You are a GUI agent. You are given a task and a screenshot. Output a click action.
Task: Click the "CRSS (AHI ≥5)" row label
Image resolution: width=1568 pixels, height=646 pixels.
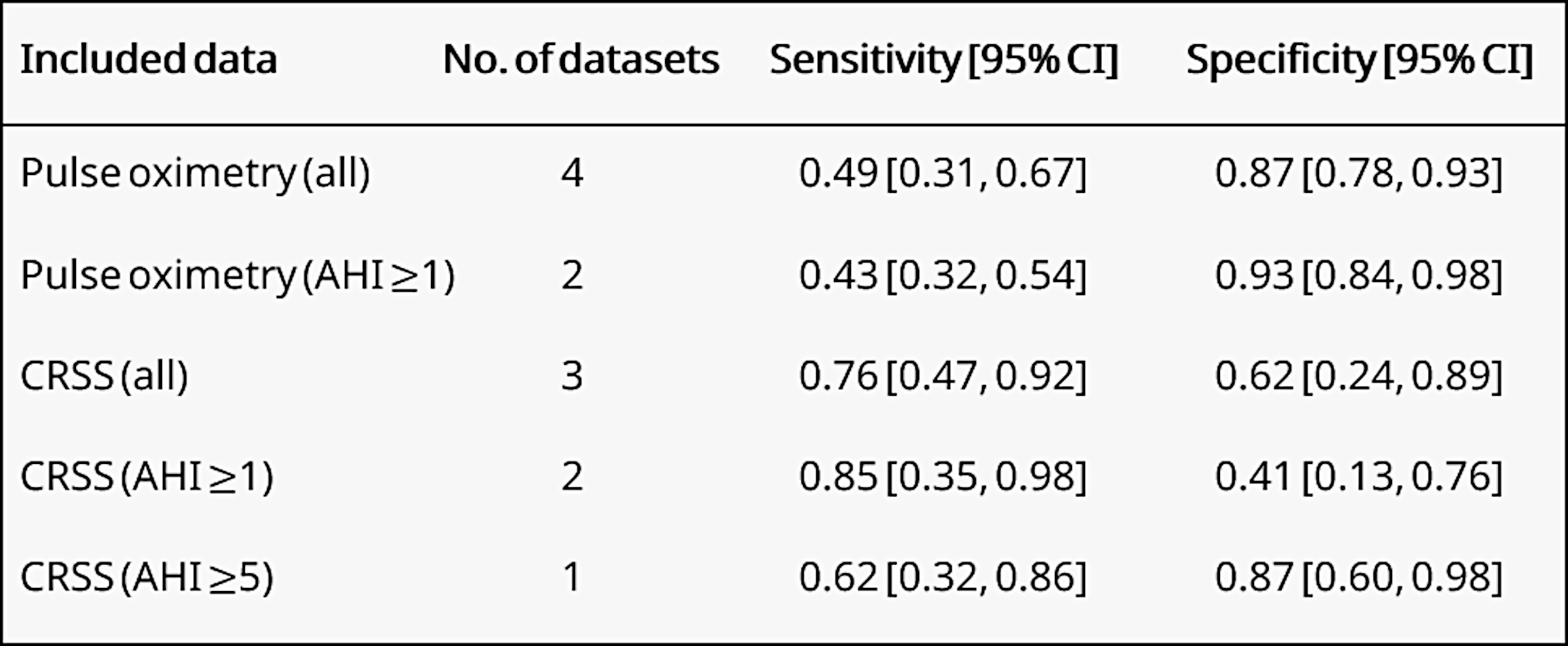(x=146, y=577)
